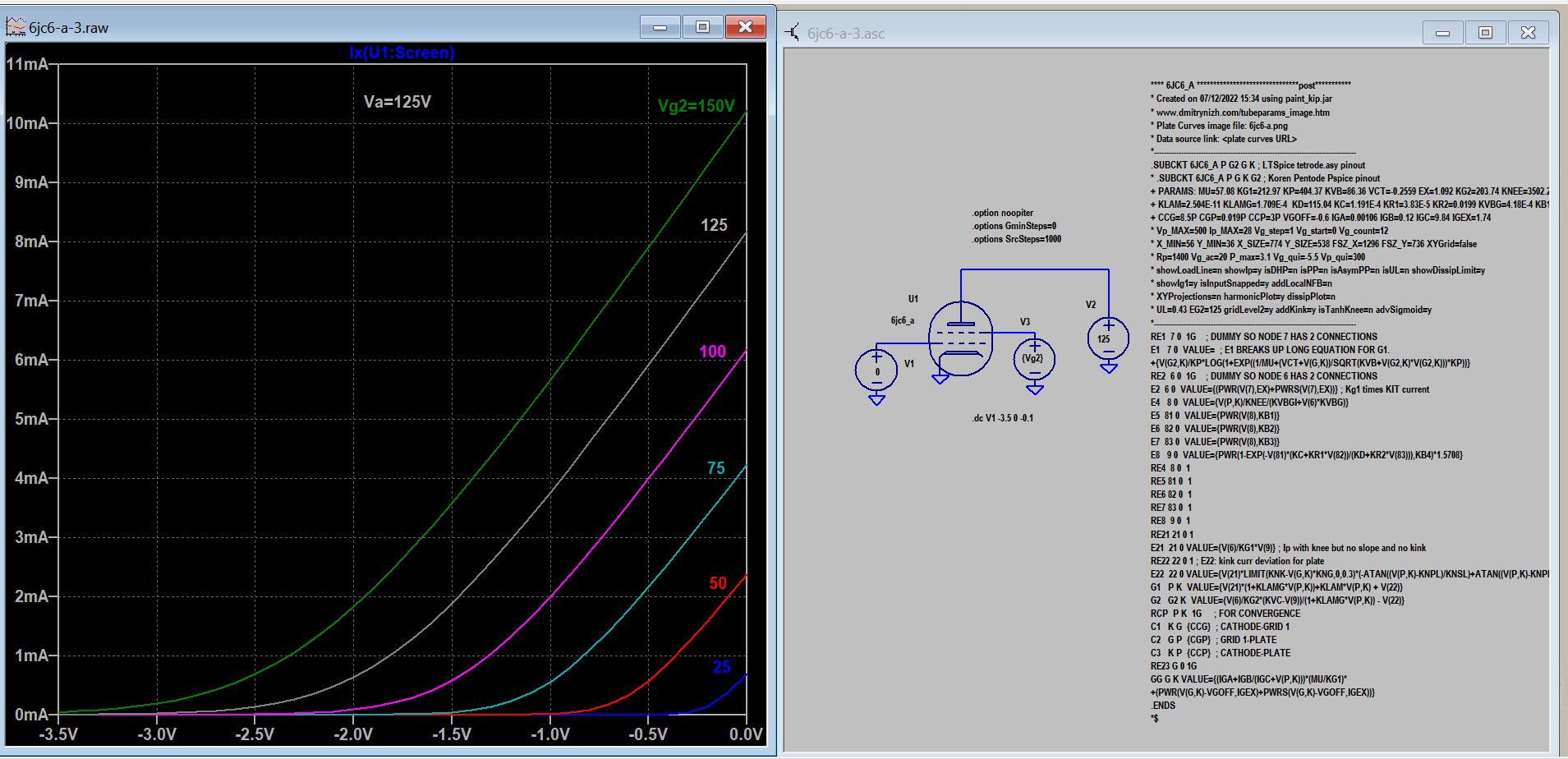
Task: Click the .SUBCKT 6JC6_A LTSpice tetrode pinout line
Action: 1258,165
